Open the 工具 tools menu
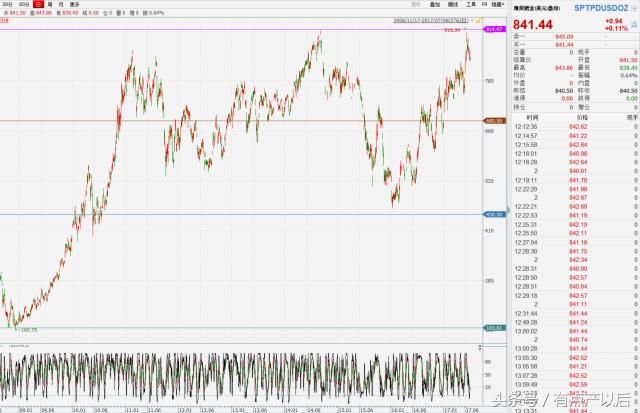640x413 pixels. pyautogui.click(x=471, y=4)
